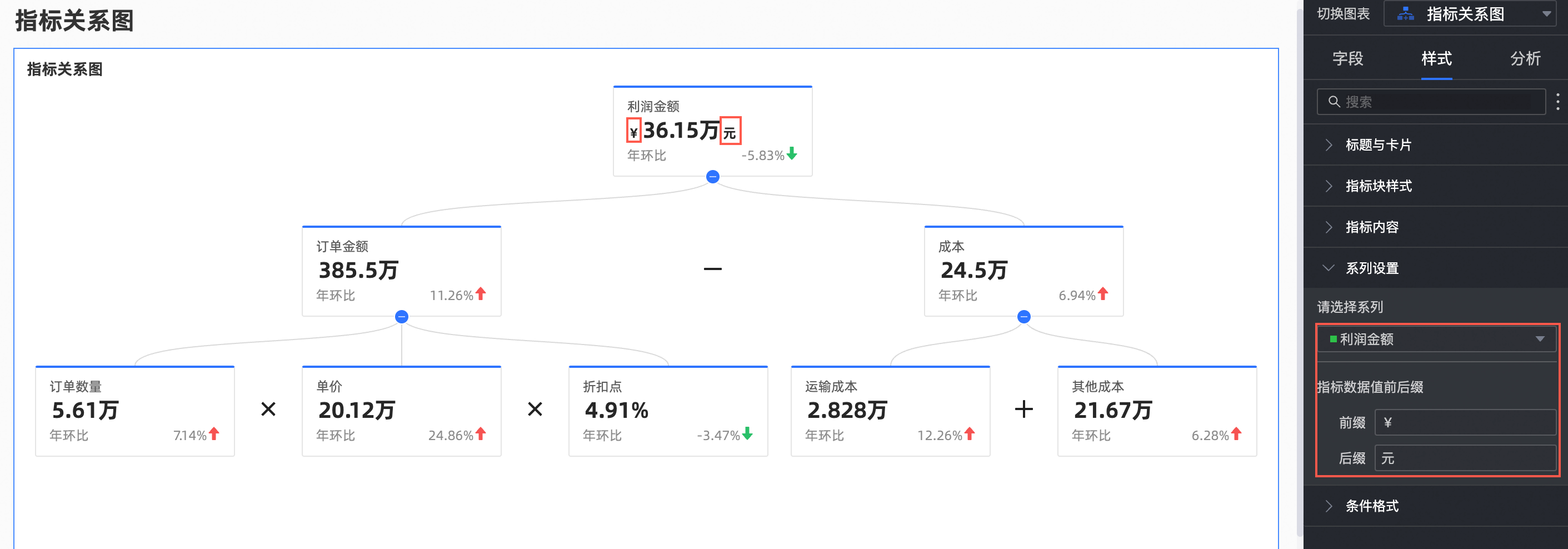Click the 指标关系图 page title
Viewport: 1568px width, 549px height.
74,21
